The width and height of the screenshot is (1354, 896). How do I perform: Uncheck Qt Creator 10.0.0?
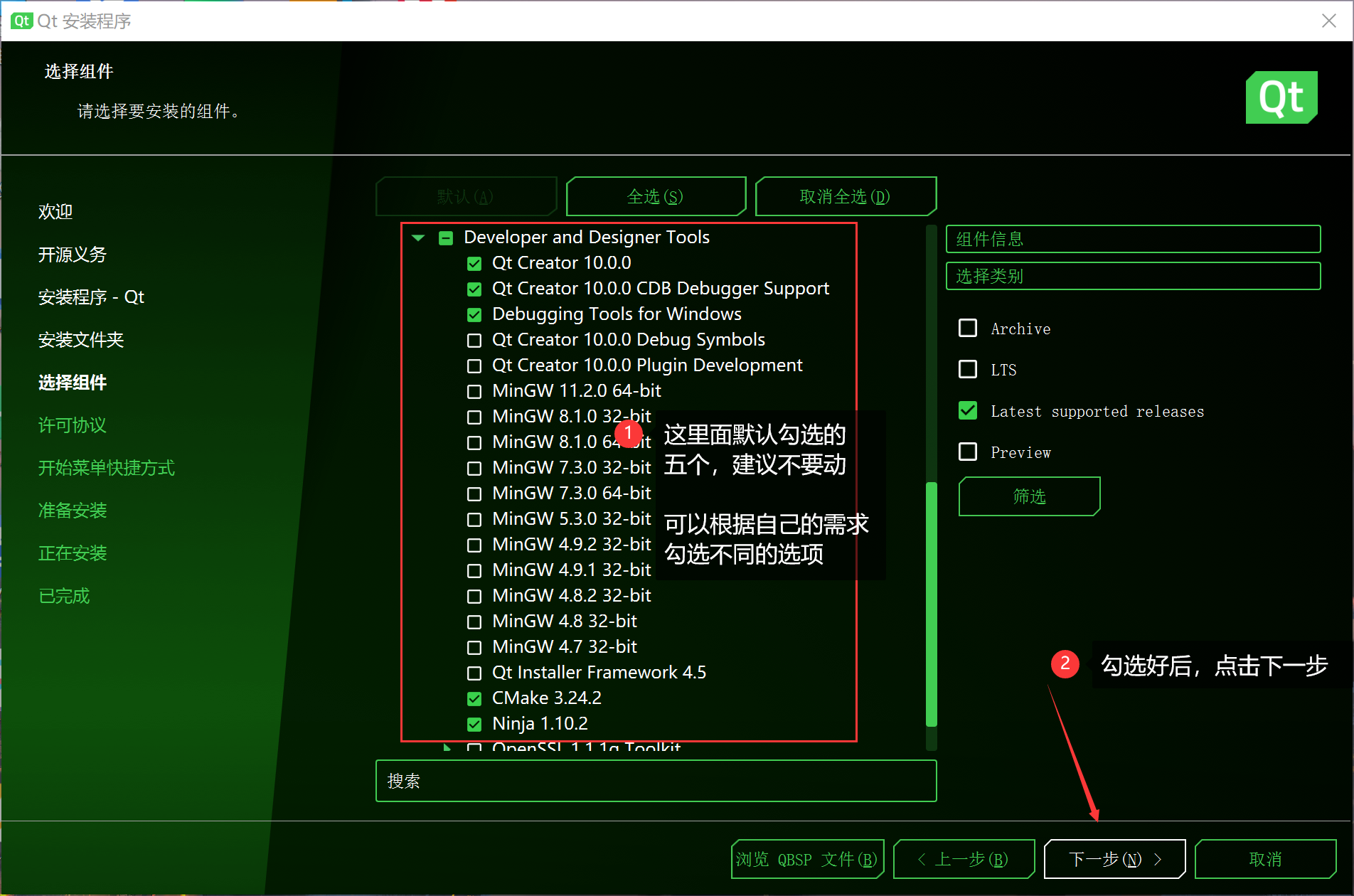(474, 263)
